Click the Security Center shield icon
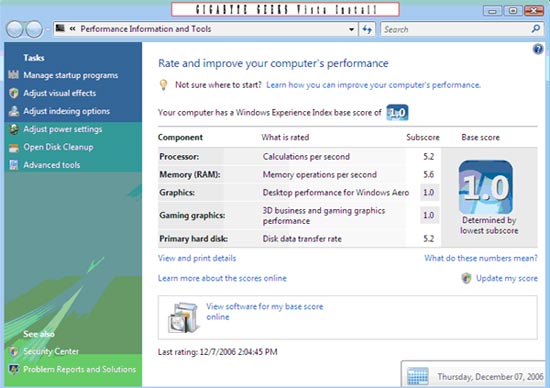Image resolution: width=550 pixels, height=388 pixels. 13,351
